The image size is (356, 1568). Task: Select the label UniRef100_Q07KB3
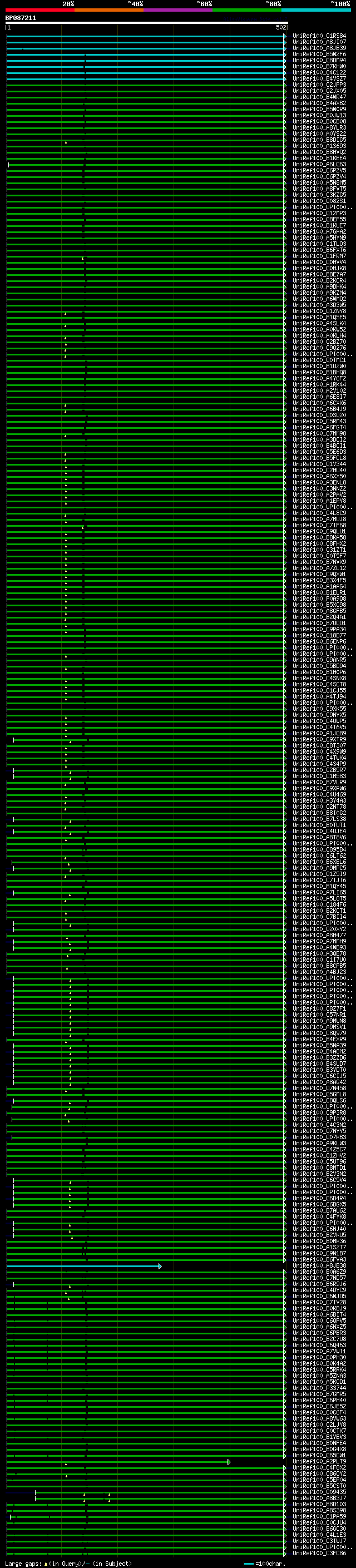(319, 1137)
